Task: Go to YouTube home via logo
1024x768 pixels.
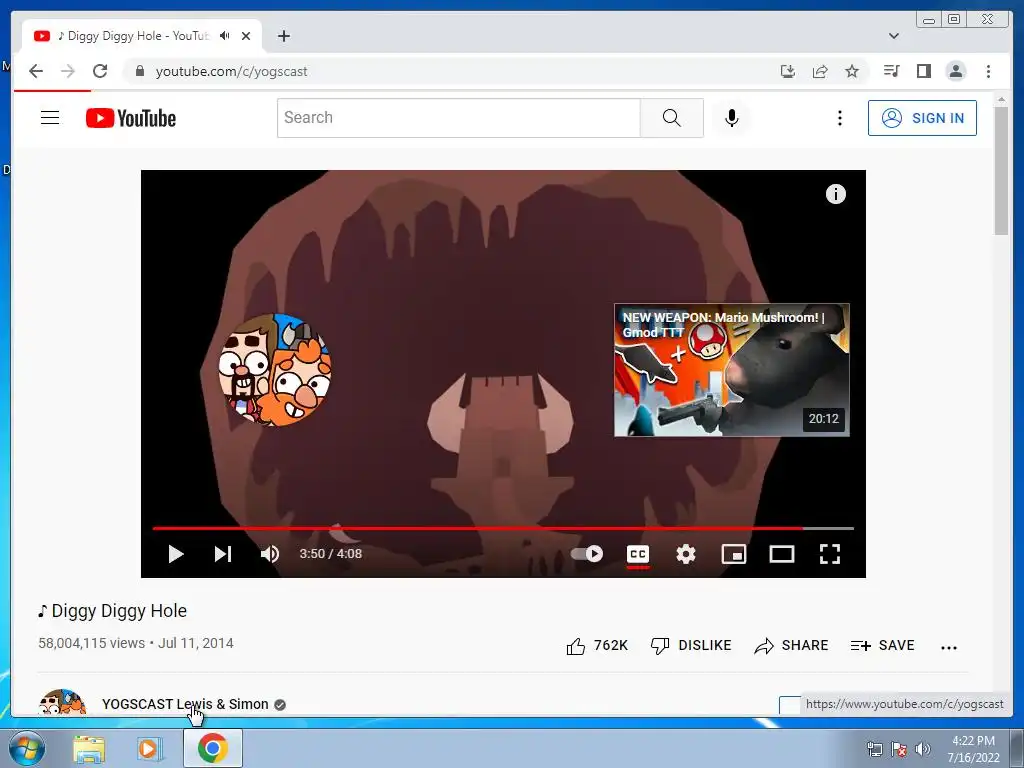Action: (x=131, y=118)
